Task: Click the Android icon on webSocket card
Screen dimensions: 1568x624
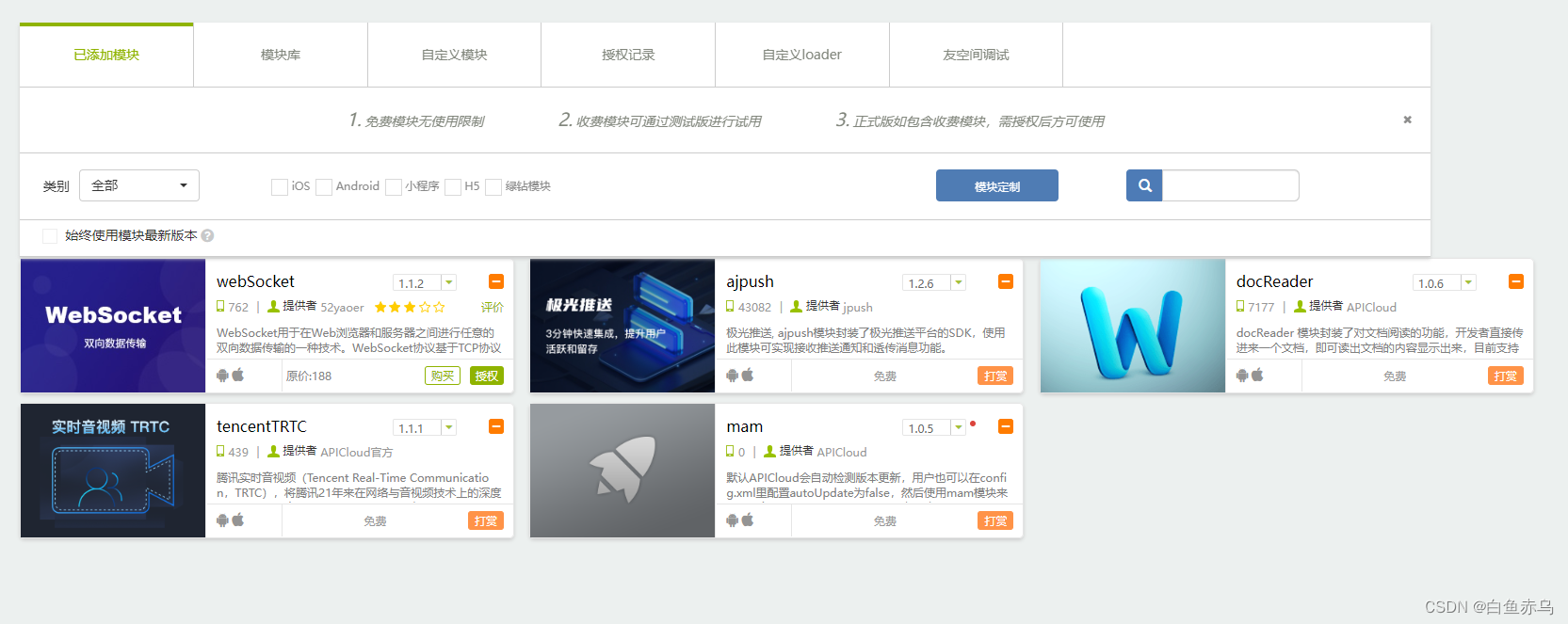Action: pos(222,376)
